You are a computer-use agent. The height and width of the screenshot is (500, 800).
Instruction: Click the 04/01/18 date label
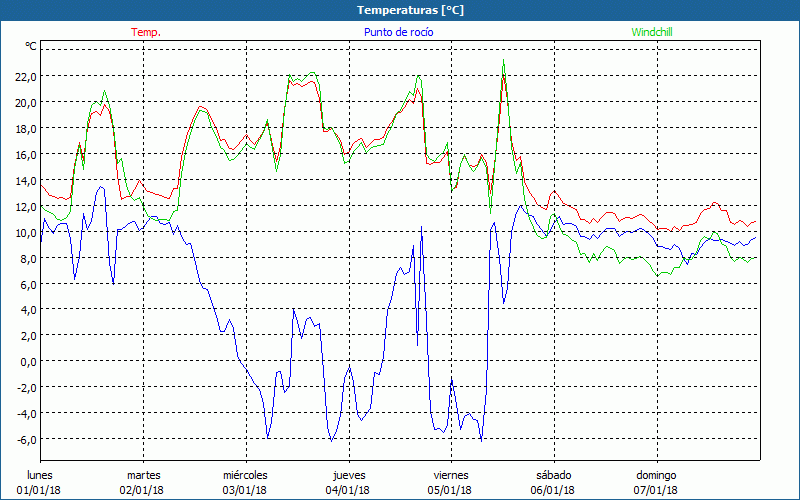(347, 490)
